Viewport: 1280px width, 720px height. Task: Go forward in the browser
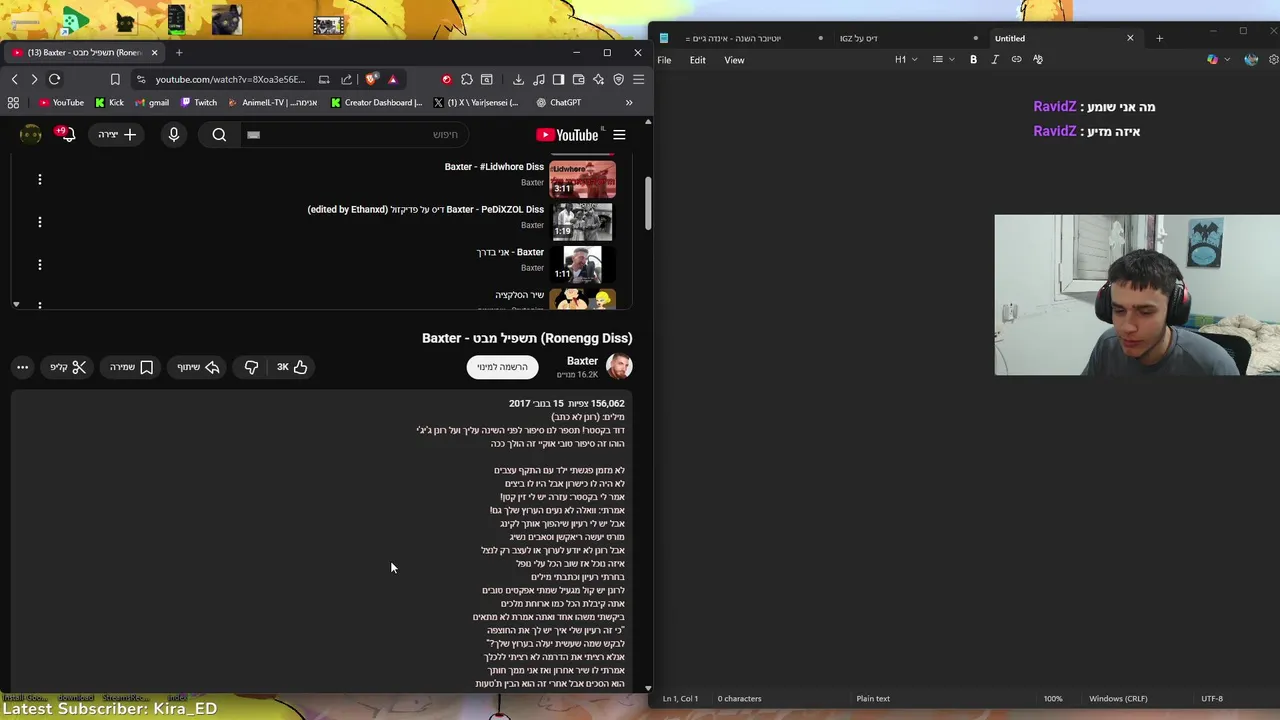[x=34, y=79]
